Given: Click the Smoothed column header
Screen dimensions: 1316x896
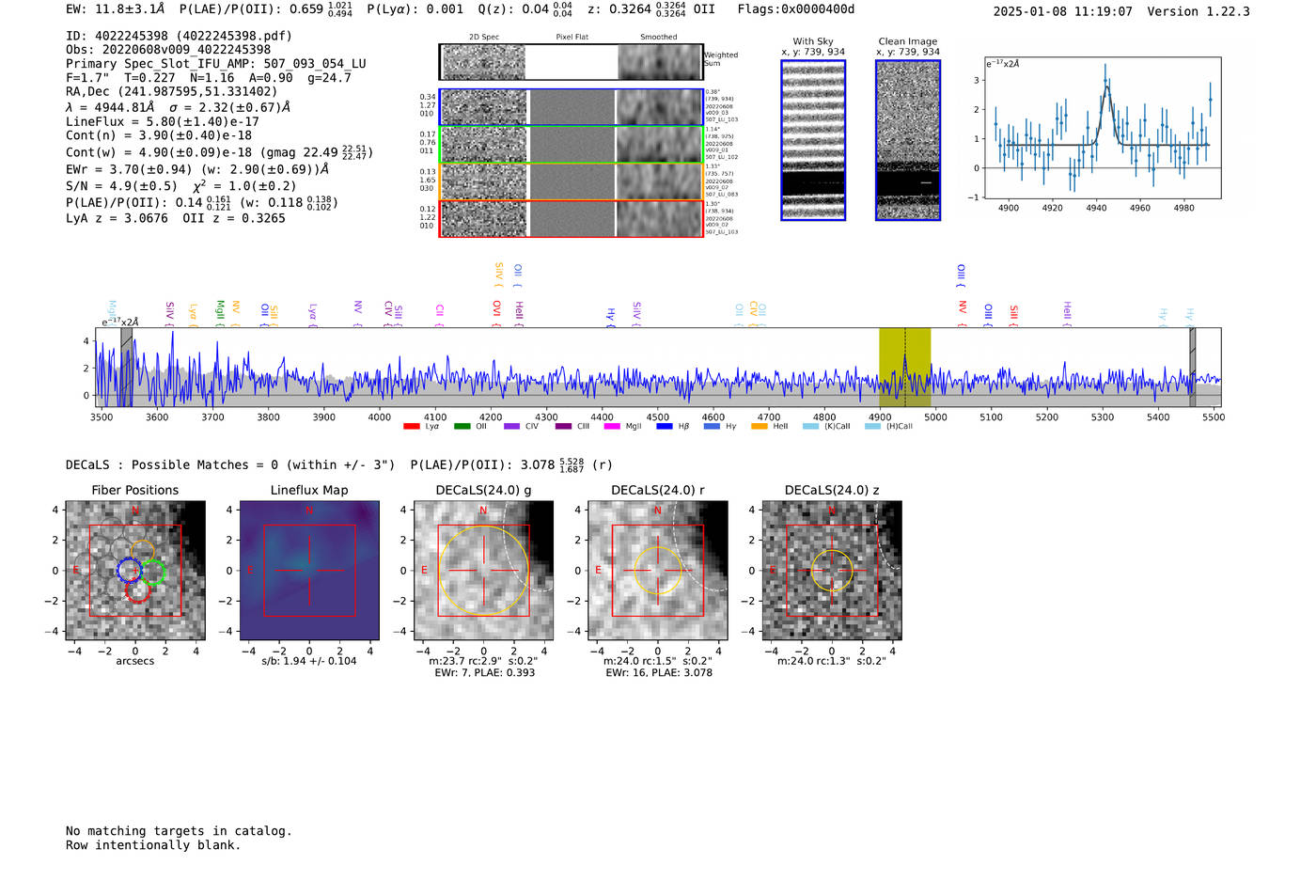Looking at the screenshot, I should (659, 37).
